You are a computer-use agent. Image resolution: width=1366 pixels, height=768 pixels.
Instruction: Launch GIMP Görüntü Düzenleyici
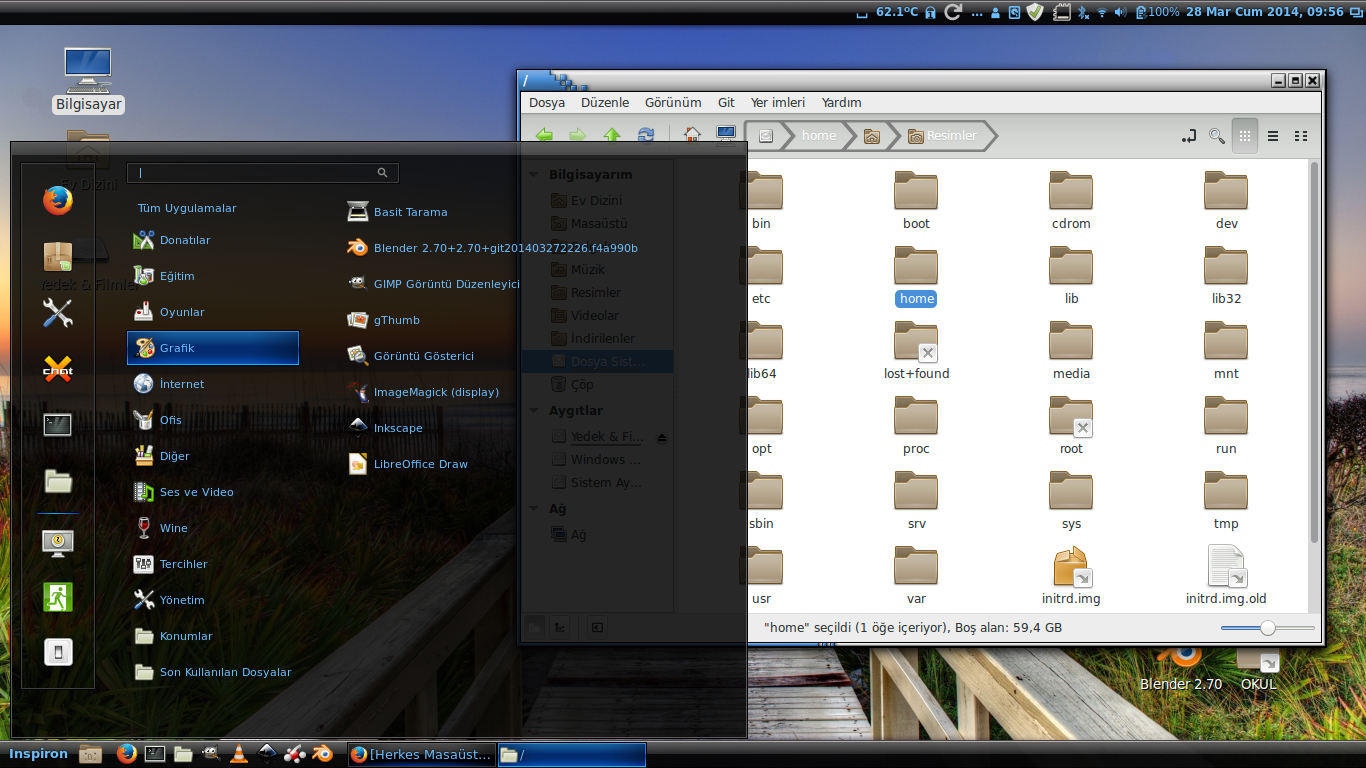coord(434,284)
